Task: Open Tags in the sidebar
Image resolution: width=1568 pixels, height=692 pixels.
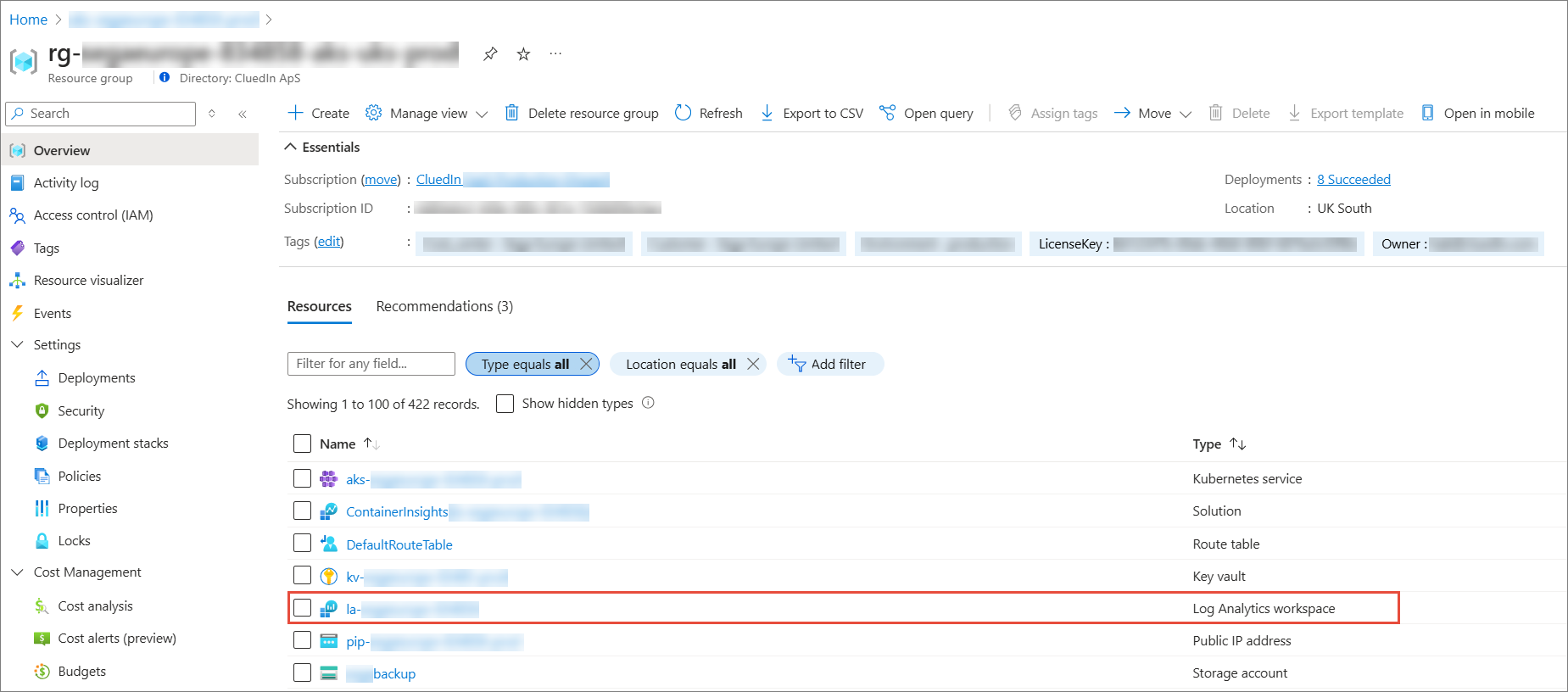Action: click(47, 248)
